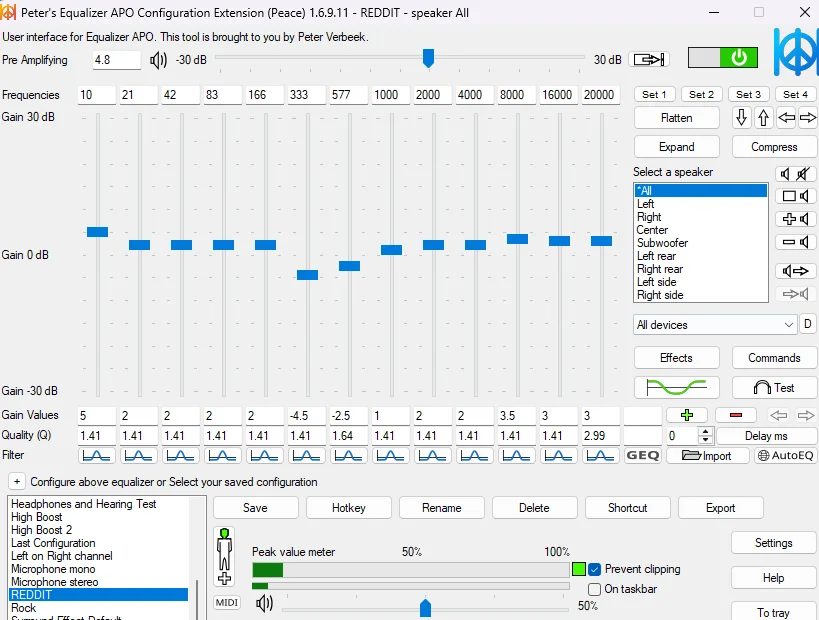
Task: Open the equalizer graph window icon
Action: click(676, 388)
